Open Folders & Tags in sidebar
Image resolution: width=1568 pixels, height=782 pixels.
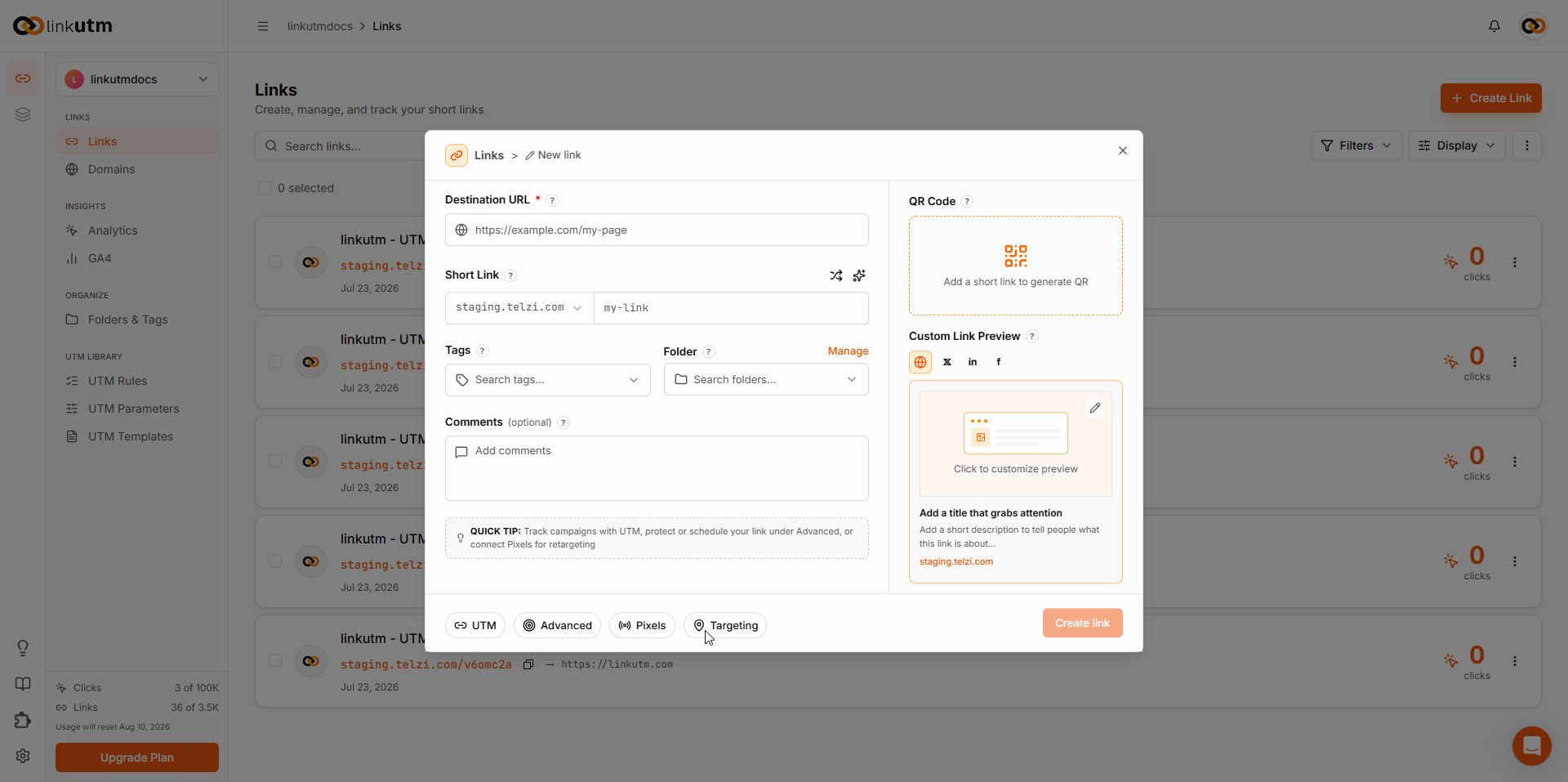click(x=137, y=320)
